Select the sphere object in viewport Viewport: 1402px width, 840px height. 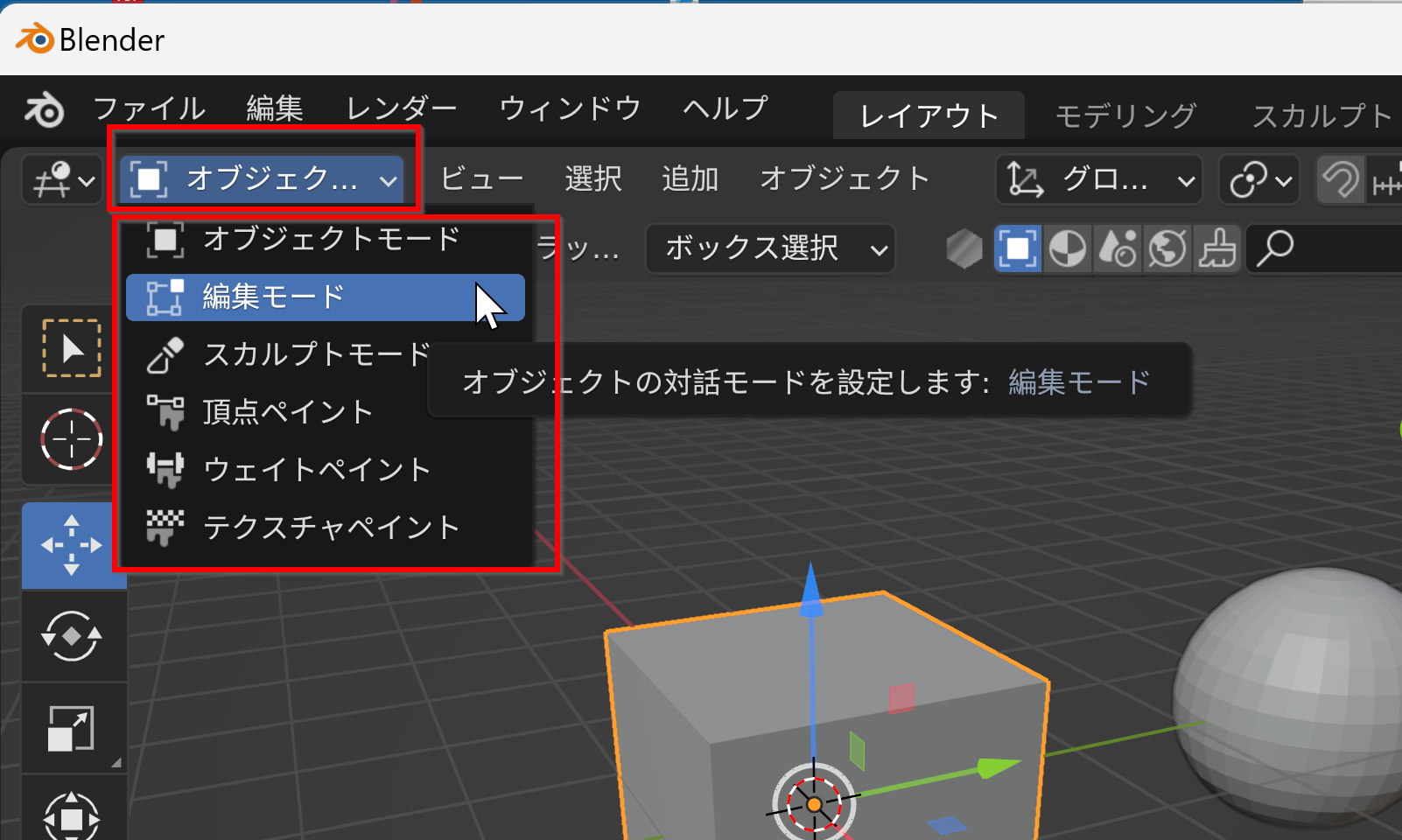click(1288, 698)
